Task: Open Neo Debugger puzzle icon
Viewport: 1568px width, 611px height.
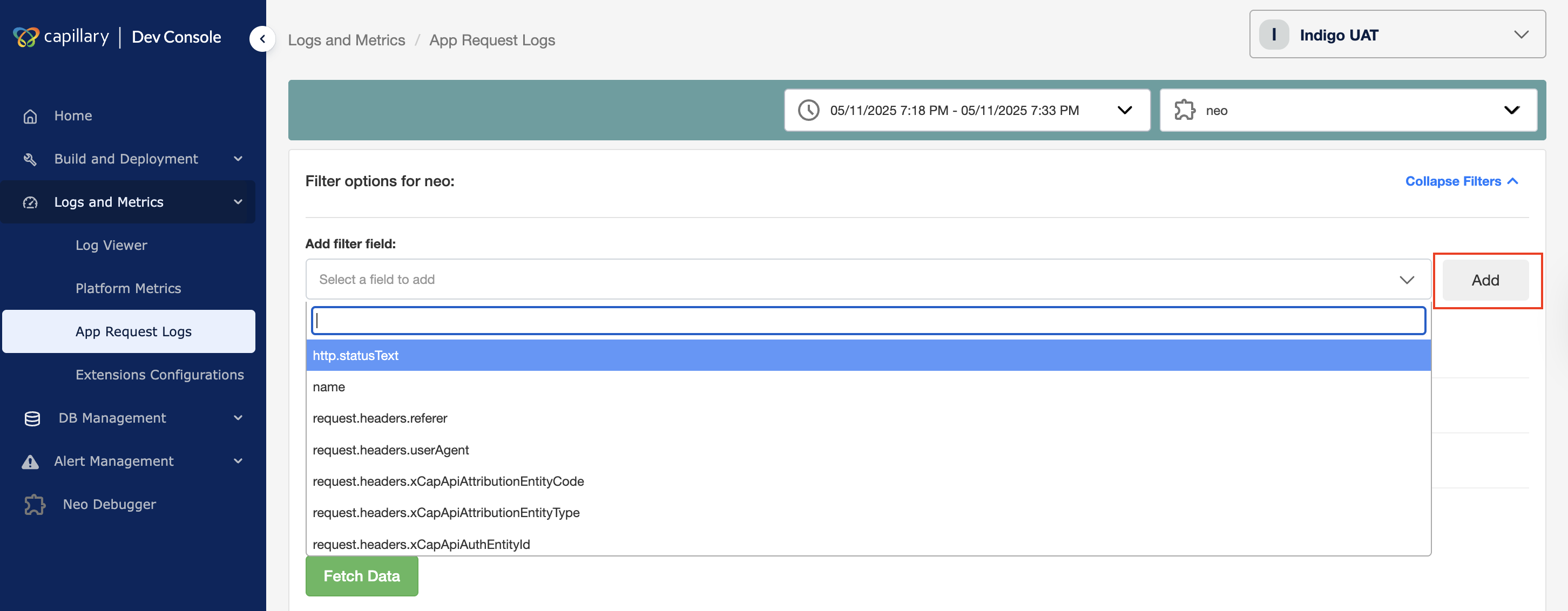Action: pyautogui.click(x=35, y=505)
